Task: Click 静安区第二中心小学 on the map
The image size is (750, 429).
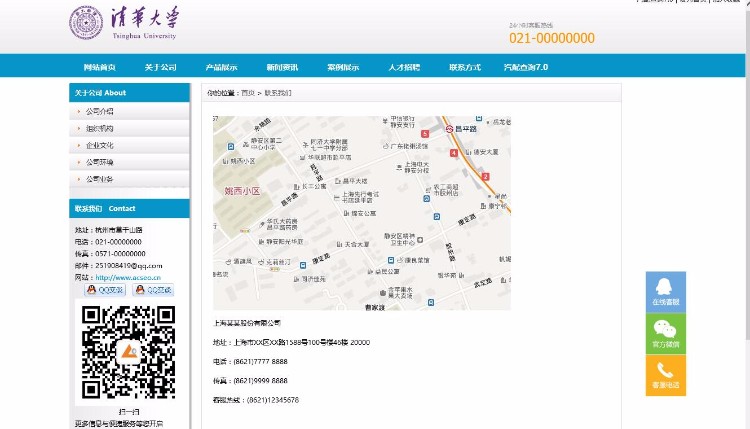Action: tap(266, 144)
